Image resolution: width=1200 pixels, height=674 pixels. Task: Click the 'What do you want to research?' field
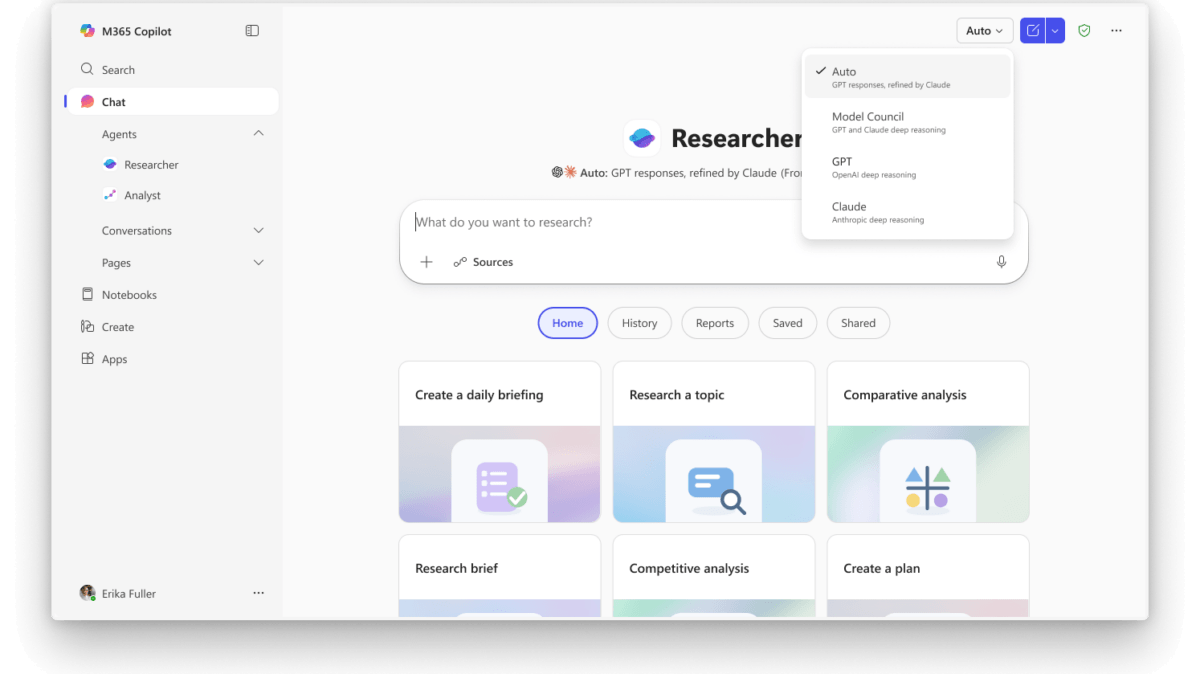tap(712, 222)
